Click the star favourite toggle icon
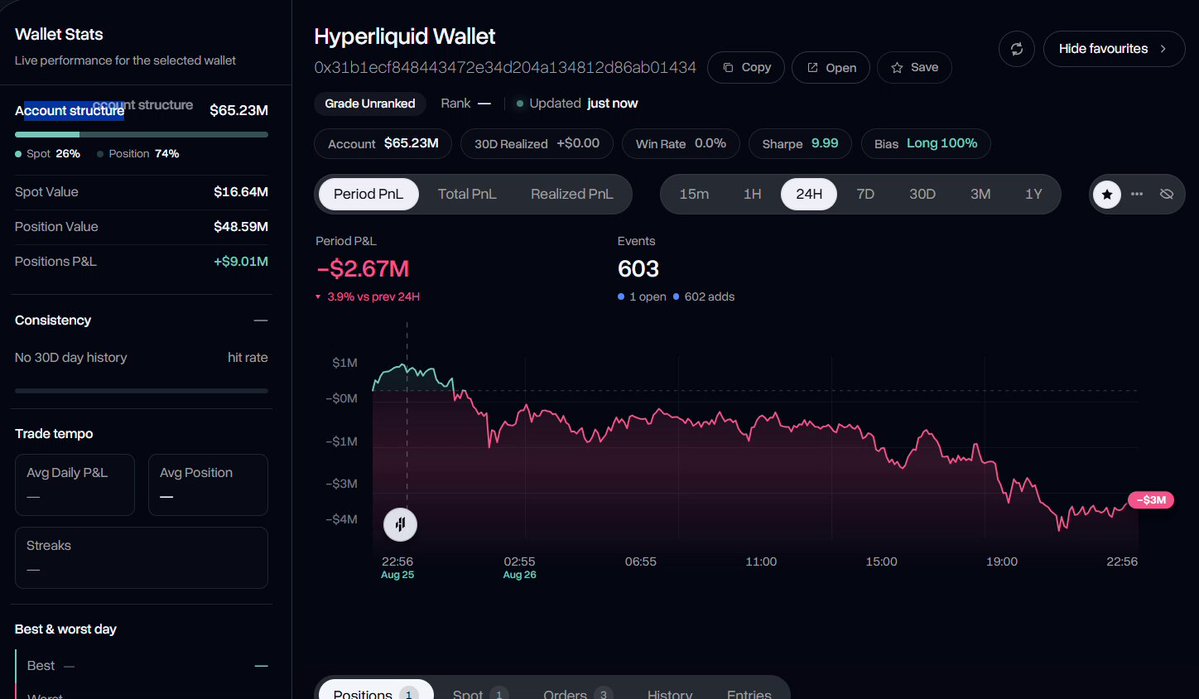This screenshot has height=699, width=1199. pos(1106,194)
